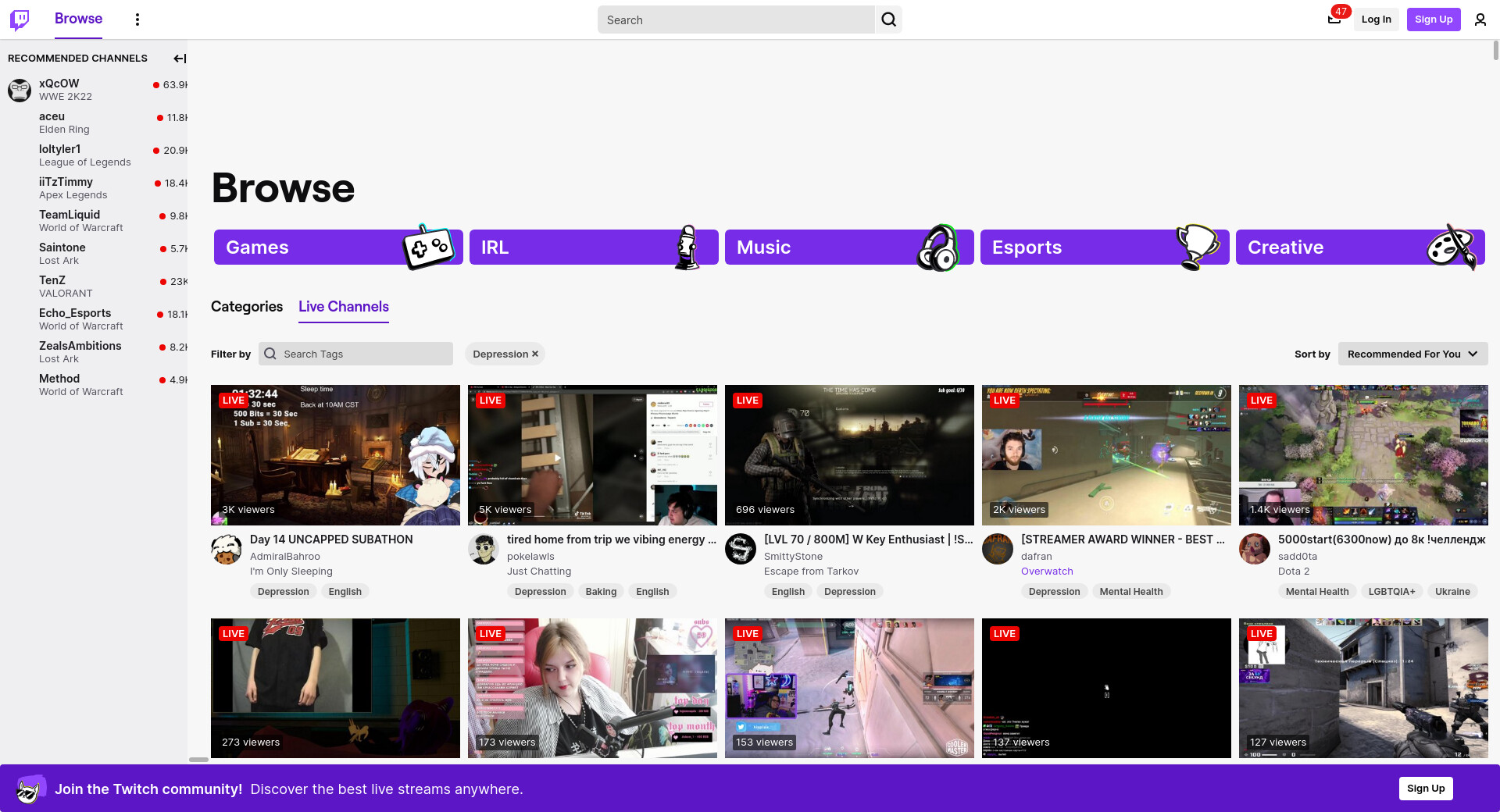Open the pokelawls stream thumbnail
1500x812 pixels.
pyautogui.click(x=592, y=454)
